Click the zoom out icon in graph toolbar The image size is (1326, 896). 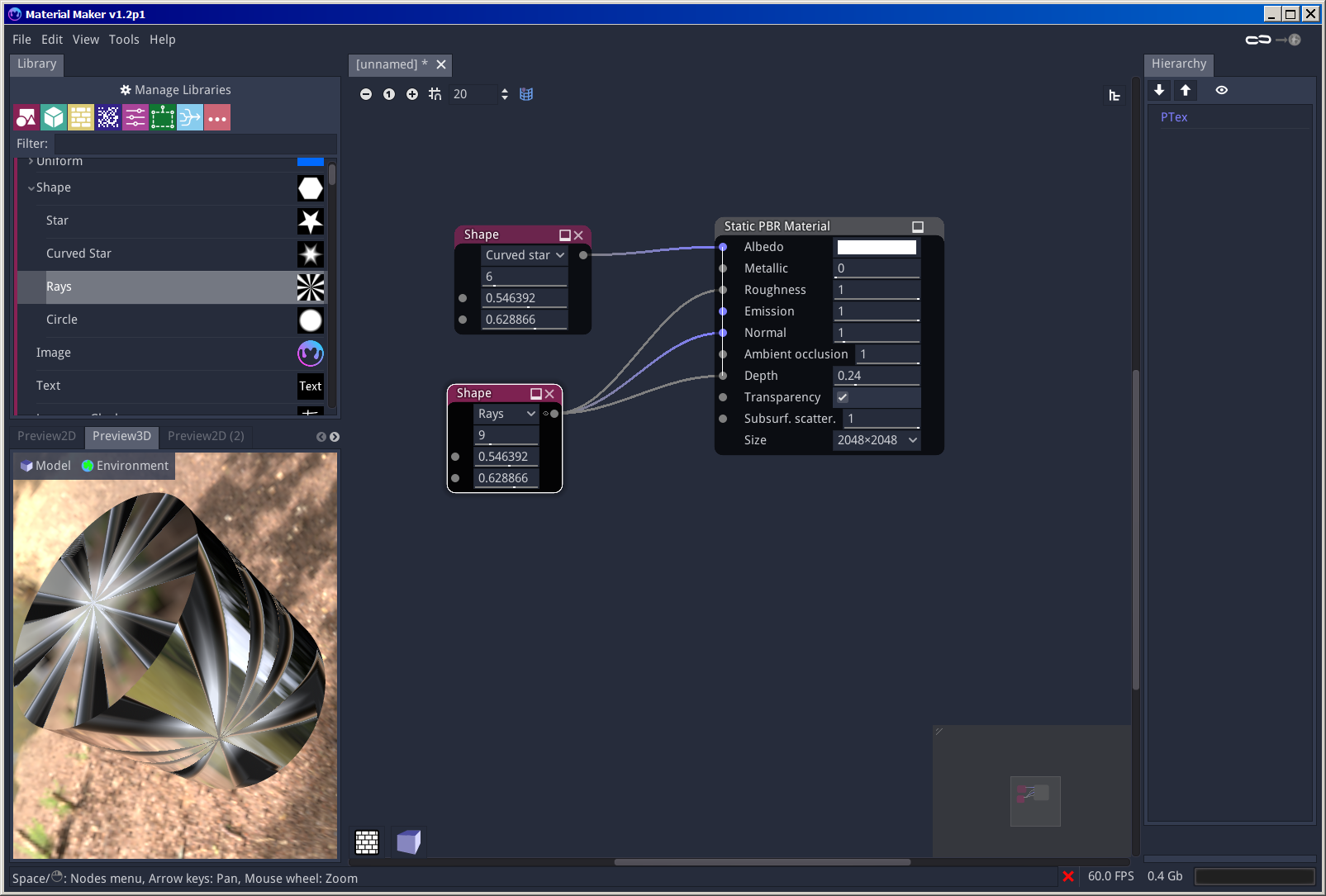[366, 94]
